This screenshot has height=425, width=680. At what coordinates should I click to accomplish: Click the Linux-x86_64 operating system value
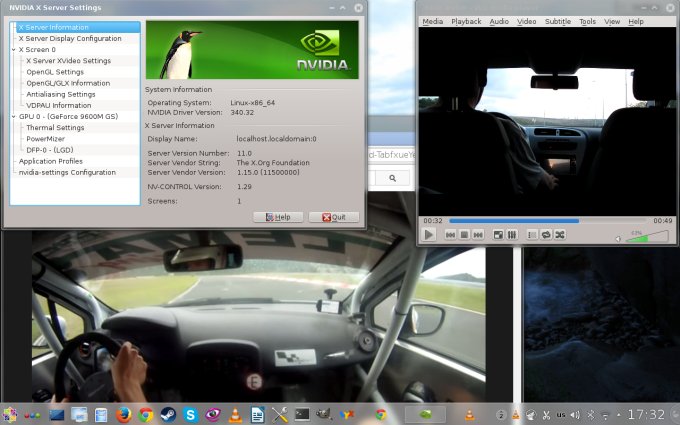(x=252, y=103)
